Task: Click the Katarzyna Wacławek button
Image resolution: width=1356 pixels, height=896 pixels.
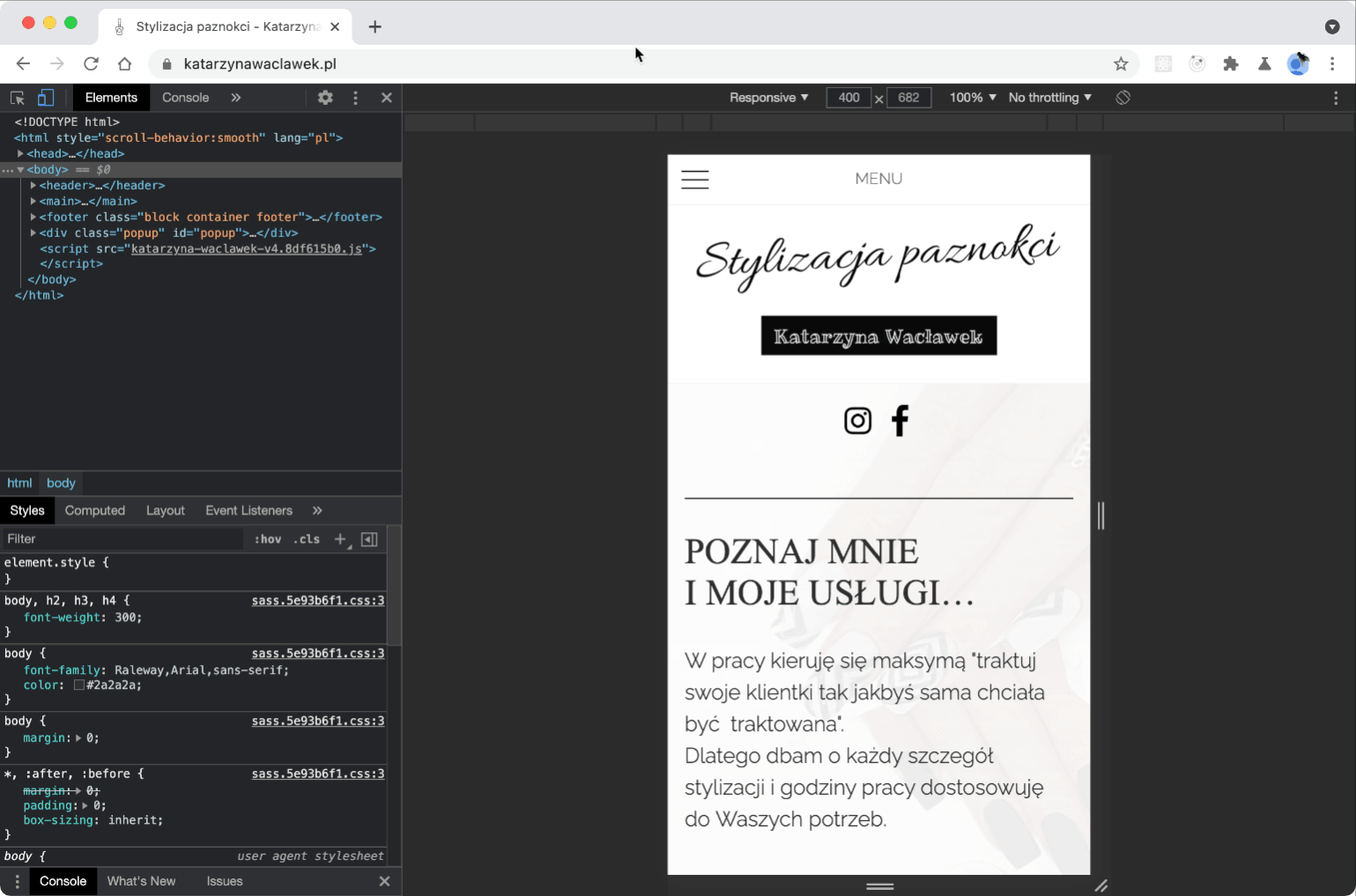Action: tap(878, 336)
